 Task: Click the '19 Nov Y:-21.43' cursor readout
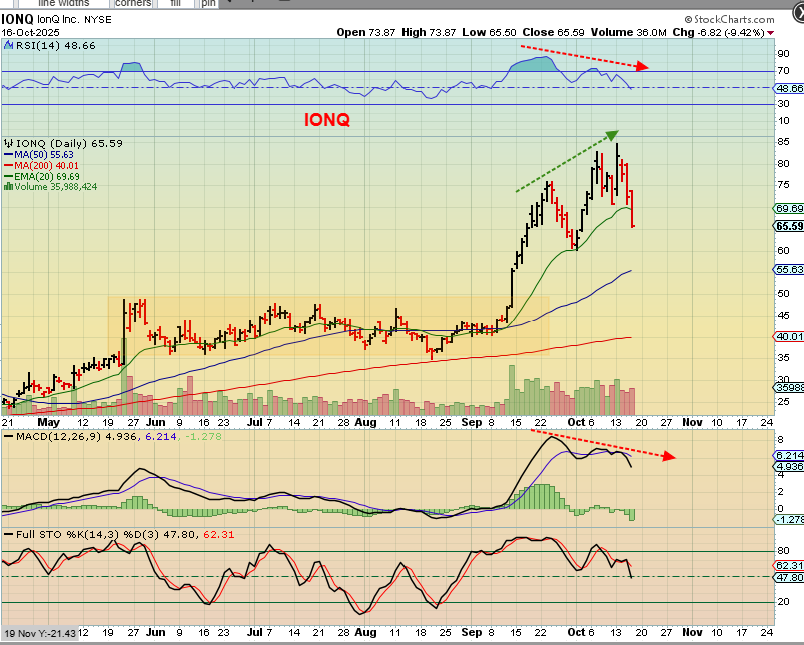40,633
